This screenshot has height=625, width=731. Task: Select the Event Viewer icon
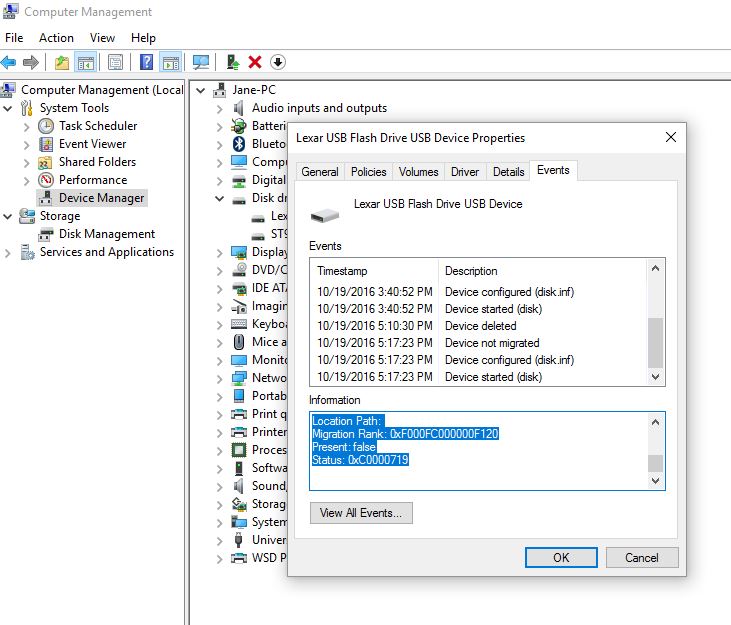pyautogui.click(x=46, y=144)
